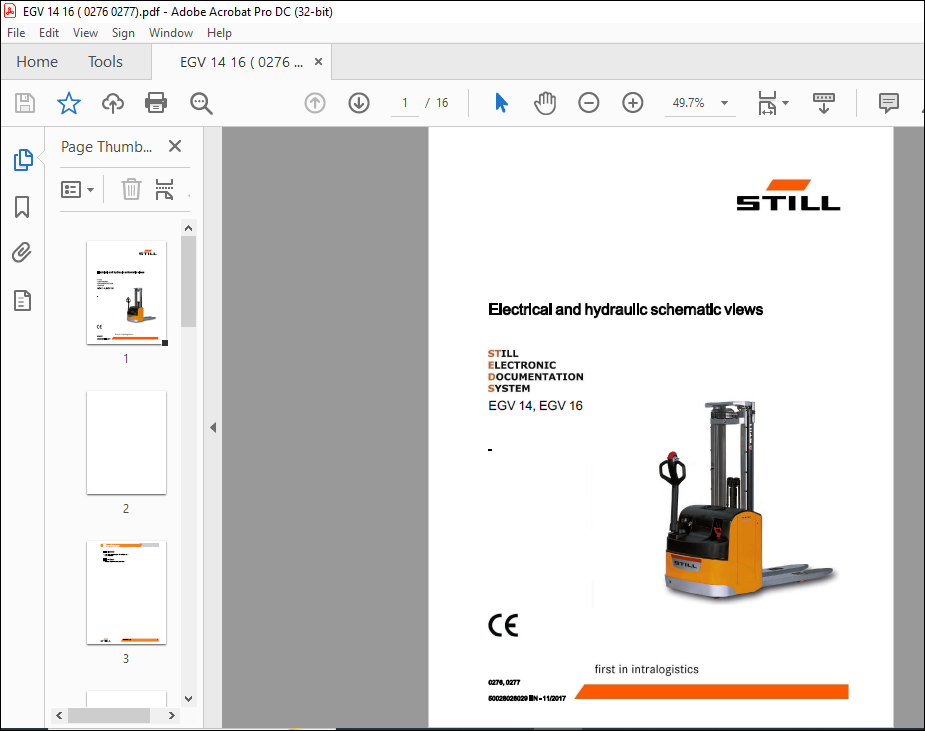Zoom out with minus icon
The height and width of the screenshot is (731, 925).
(x=588, y=103)
